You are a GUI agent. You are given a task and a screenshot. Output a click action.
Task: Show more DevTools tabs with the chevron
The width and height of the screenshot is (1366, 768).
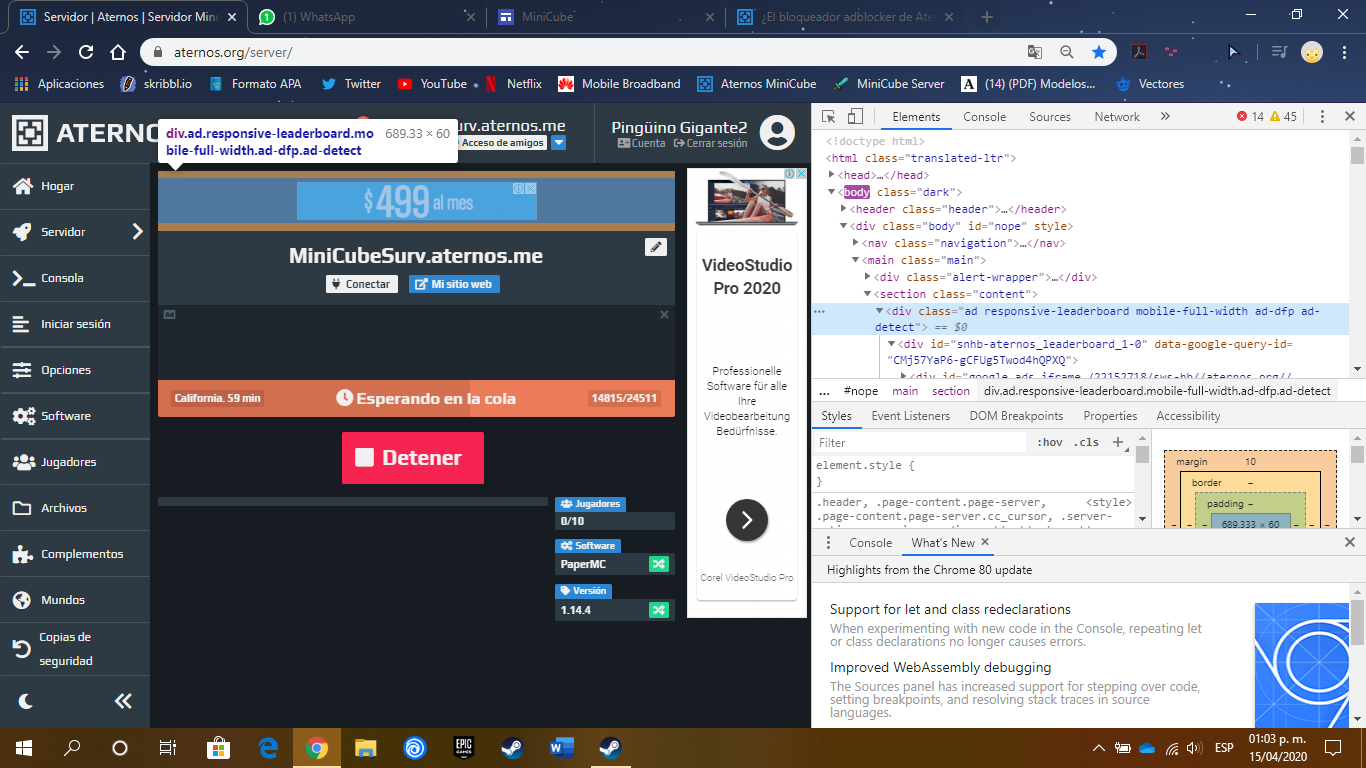(1165, 117)
